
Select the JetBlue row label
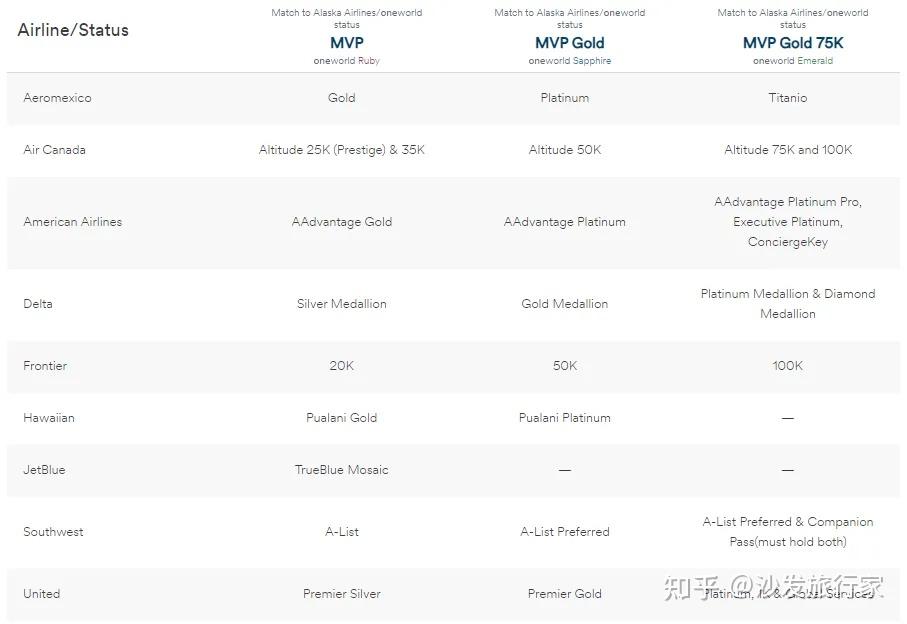[44, 470]
